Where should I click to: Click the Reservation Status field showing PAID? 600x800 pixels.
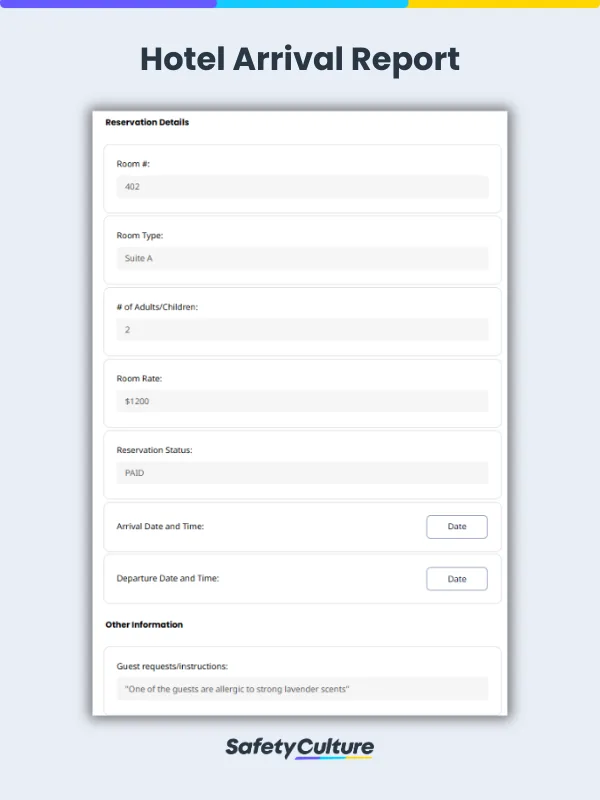[x=300, y=473]
